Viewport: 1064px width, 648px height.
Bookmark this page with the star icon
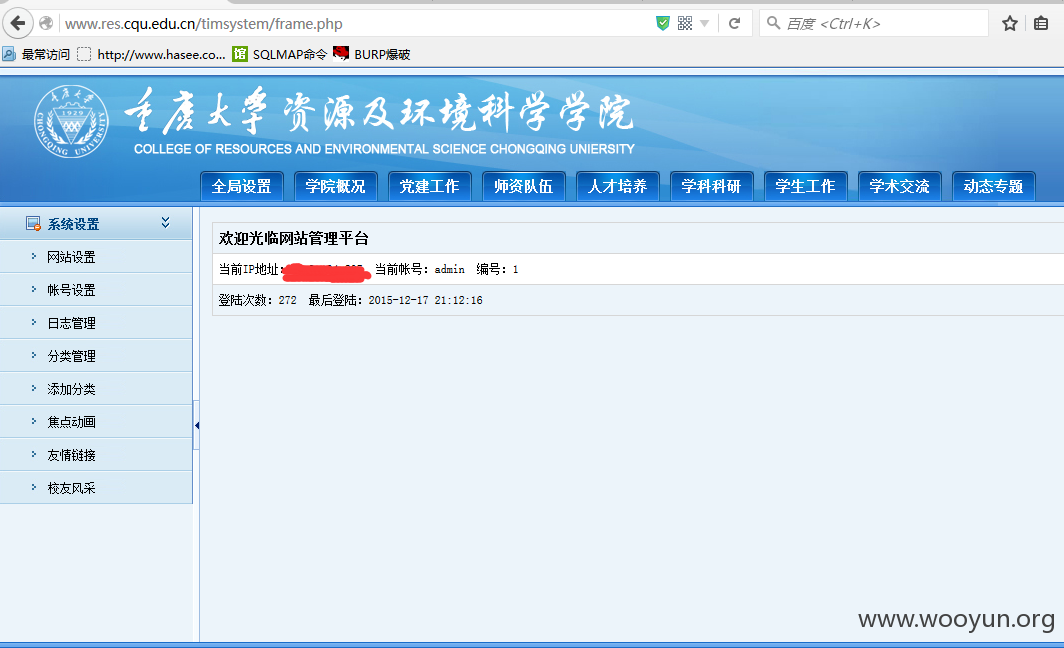[x=1010, y=23]
